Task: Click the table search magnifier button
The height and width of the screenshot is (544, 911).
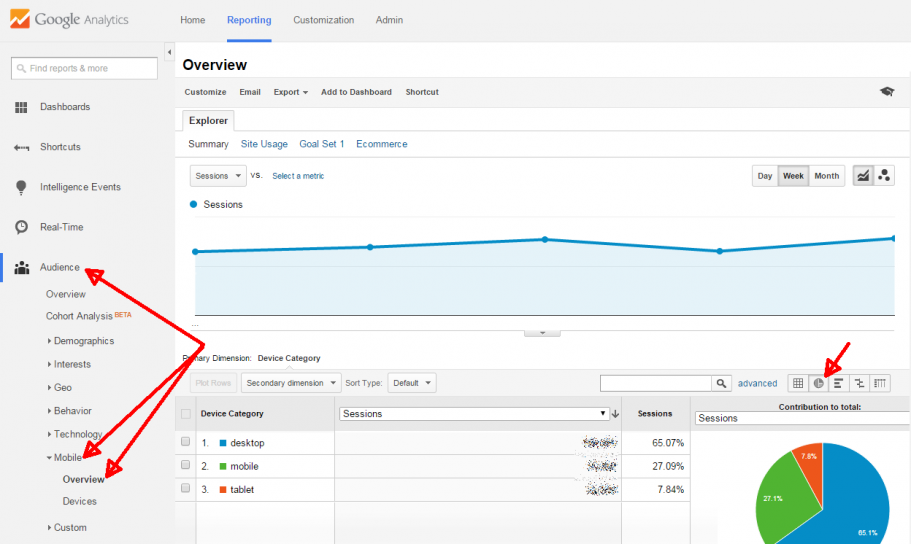Action: pyautogui.click(x=721, y=383)
